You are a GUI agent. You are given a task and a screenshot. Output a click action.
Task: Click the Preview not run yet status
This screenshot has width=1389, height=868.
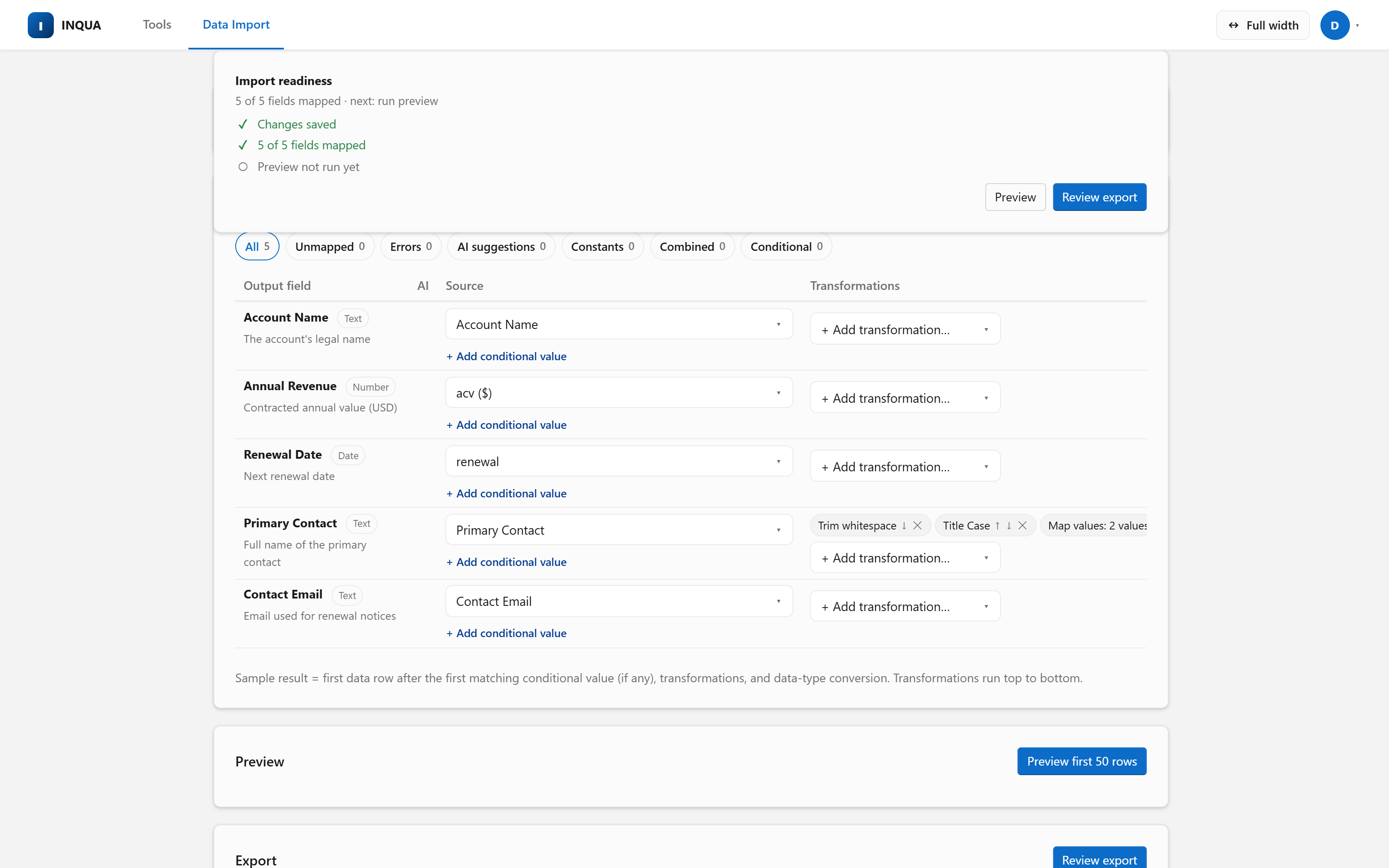pyautogui.click(x=308, y=167)
